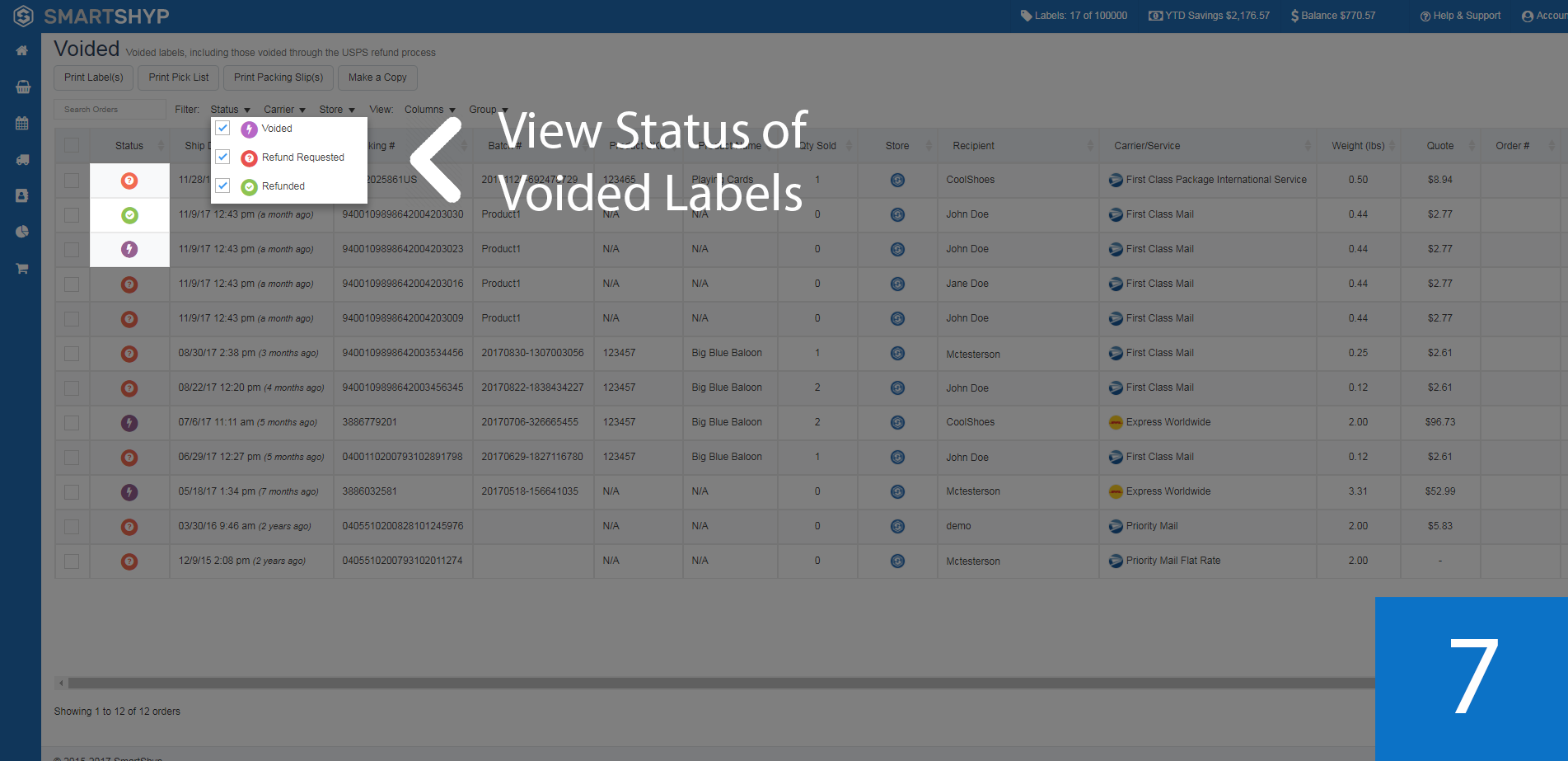The width and height of the screenshot is (1568, 761).
Task: Click the store basket sidebar icon
Action: pos(22,87)
